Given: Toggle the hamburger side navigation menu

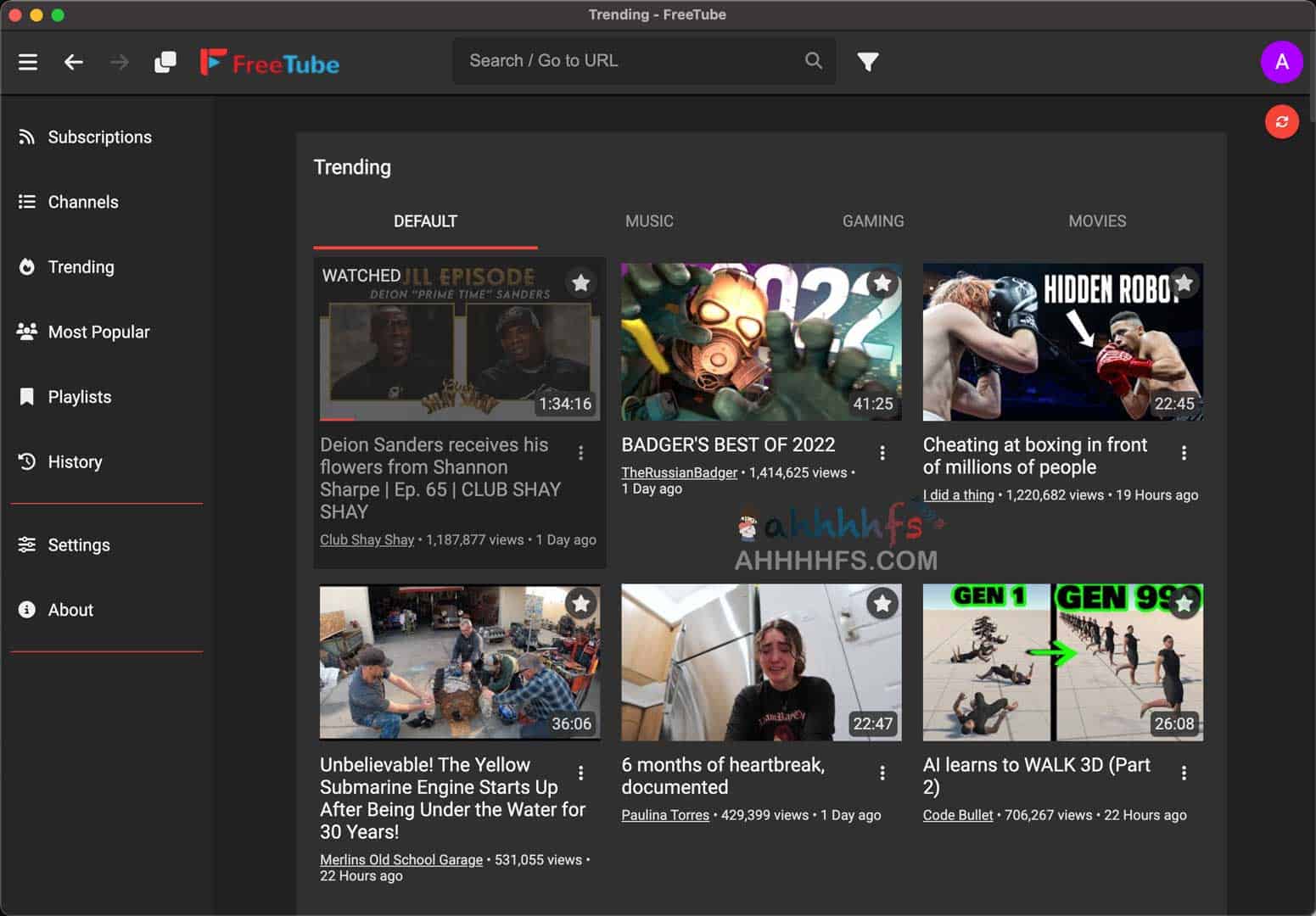Looking at the screenshot, I should [28, 62].
